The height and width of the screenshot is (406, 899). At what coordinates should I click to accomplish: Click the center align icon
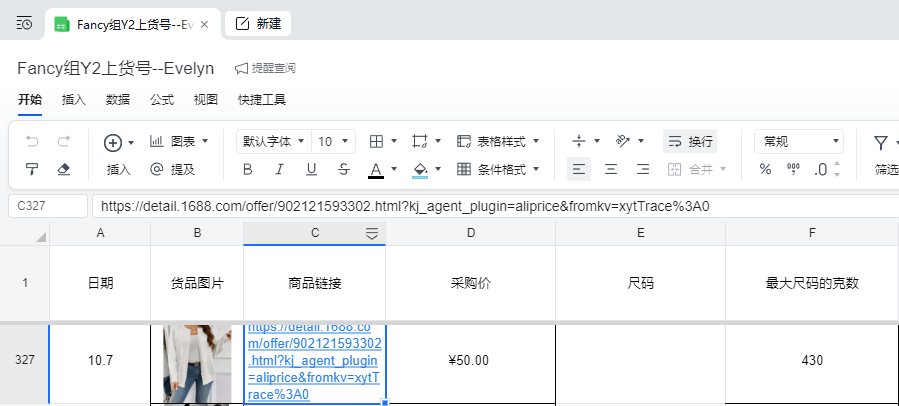tap(611, 169)
